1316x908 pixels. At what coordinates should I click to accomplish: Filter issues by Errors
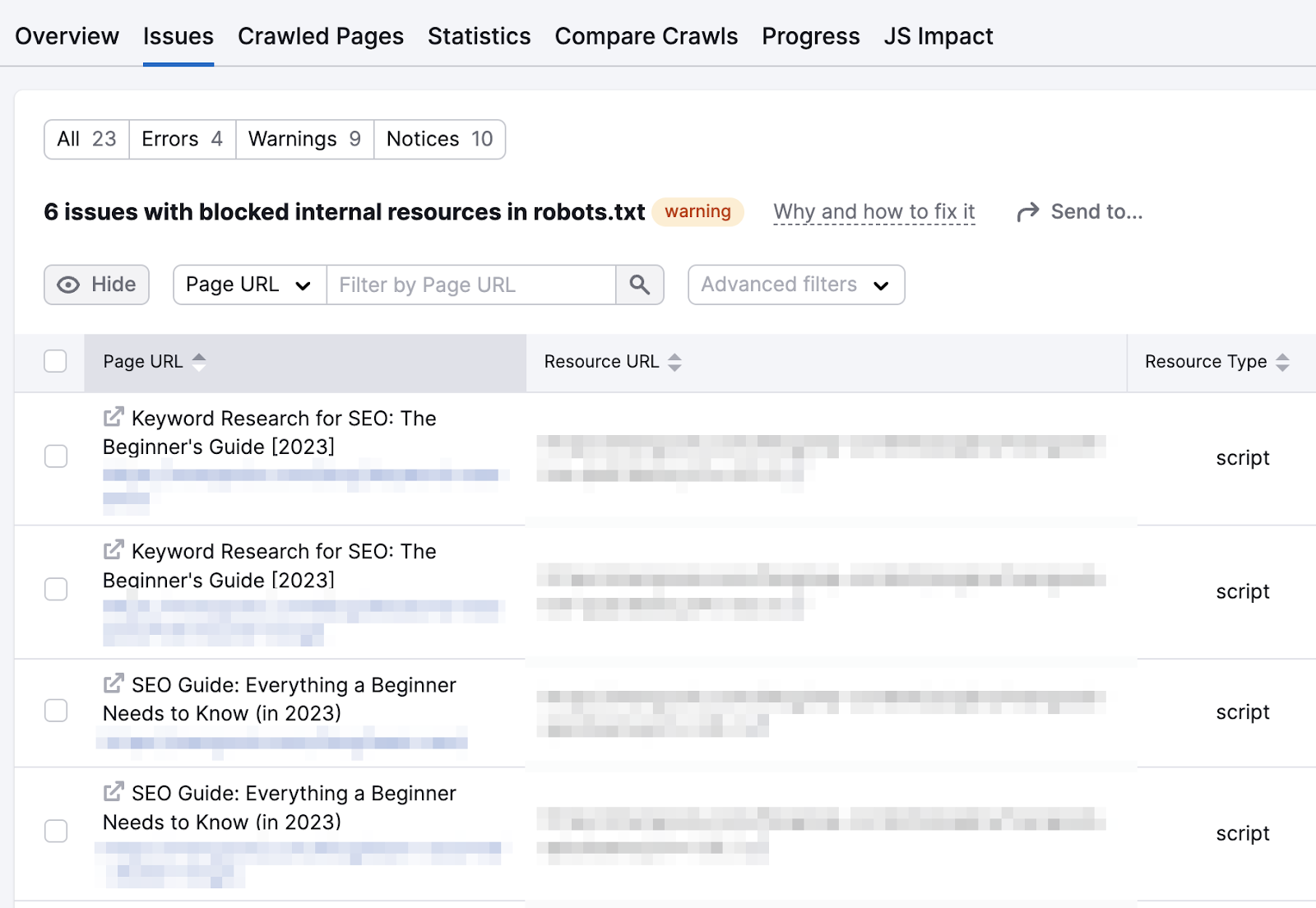(181, 138)
